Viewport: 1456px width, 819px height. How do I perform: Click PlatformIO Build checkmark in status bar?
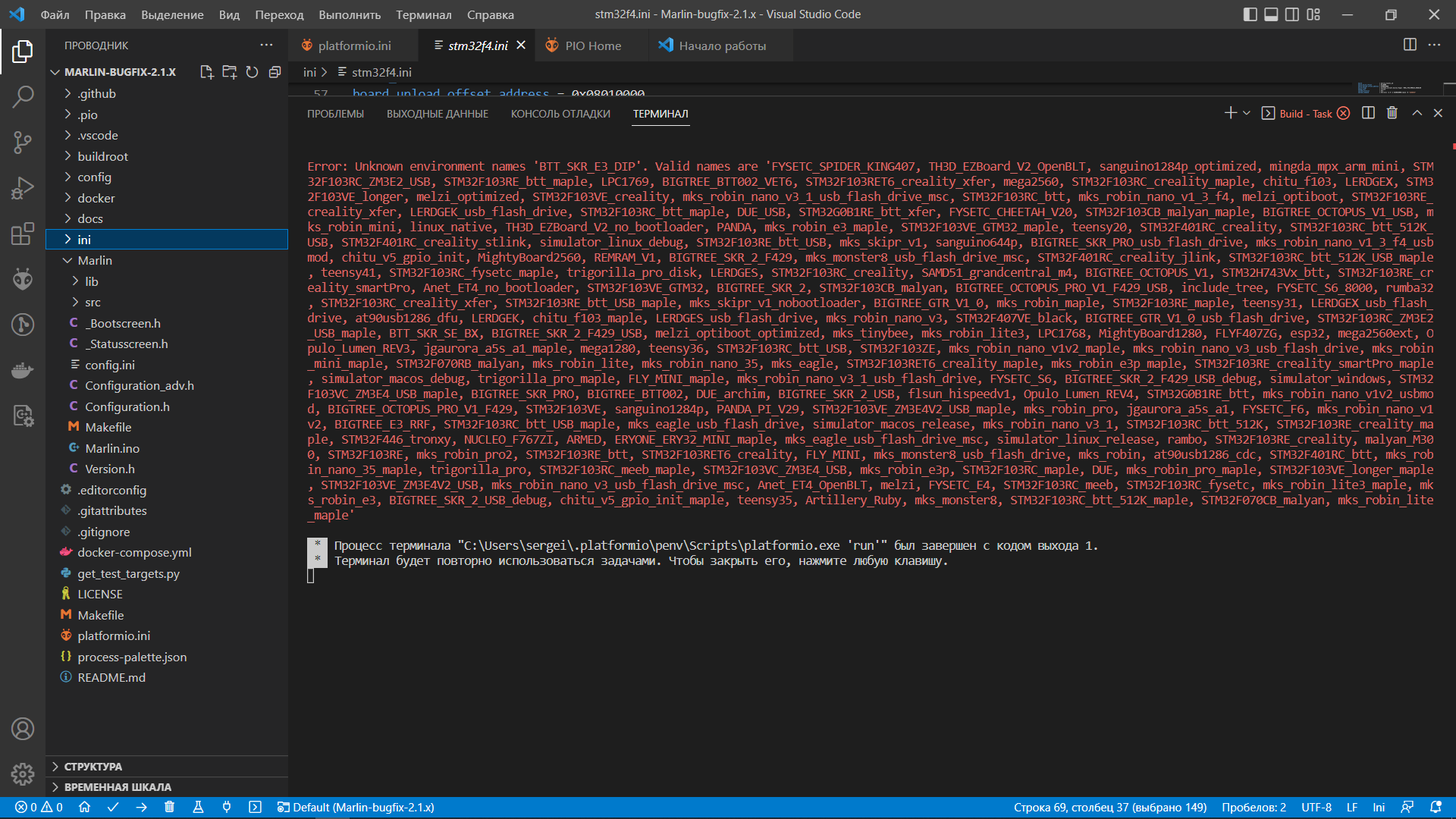tap(113, 808)
